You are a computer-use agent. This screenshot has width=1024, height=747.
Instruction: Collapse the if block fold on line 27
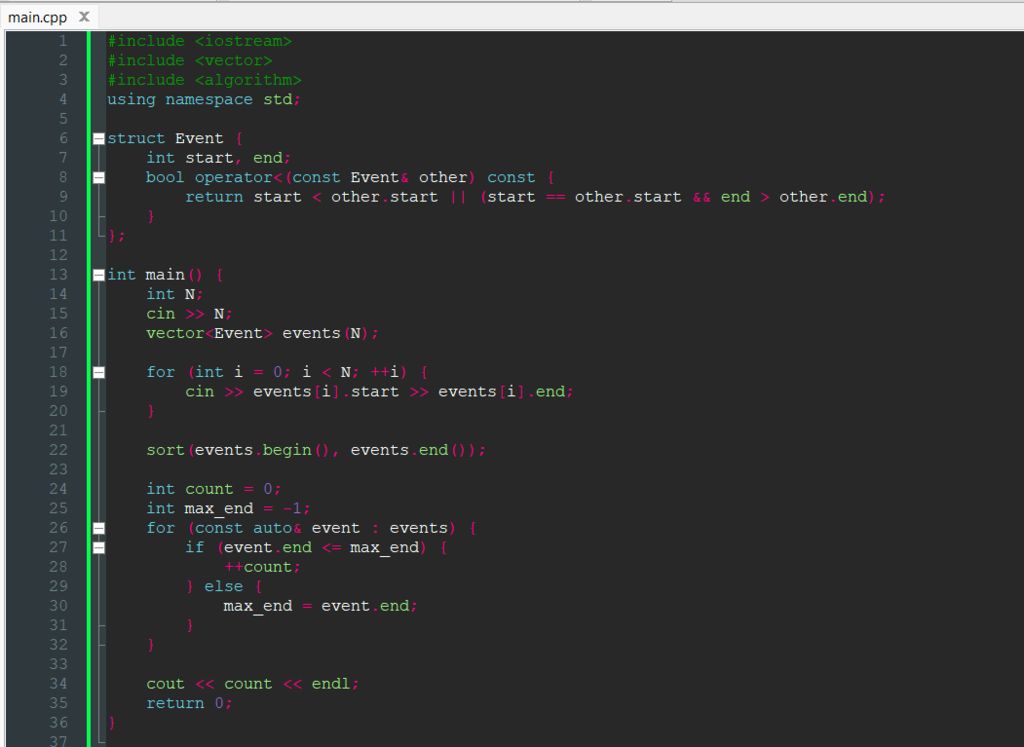[x=99, y=548]
